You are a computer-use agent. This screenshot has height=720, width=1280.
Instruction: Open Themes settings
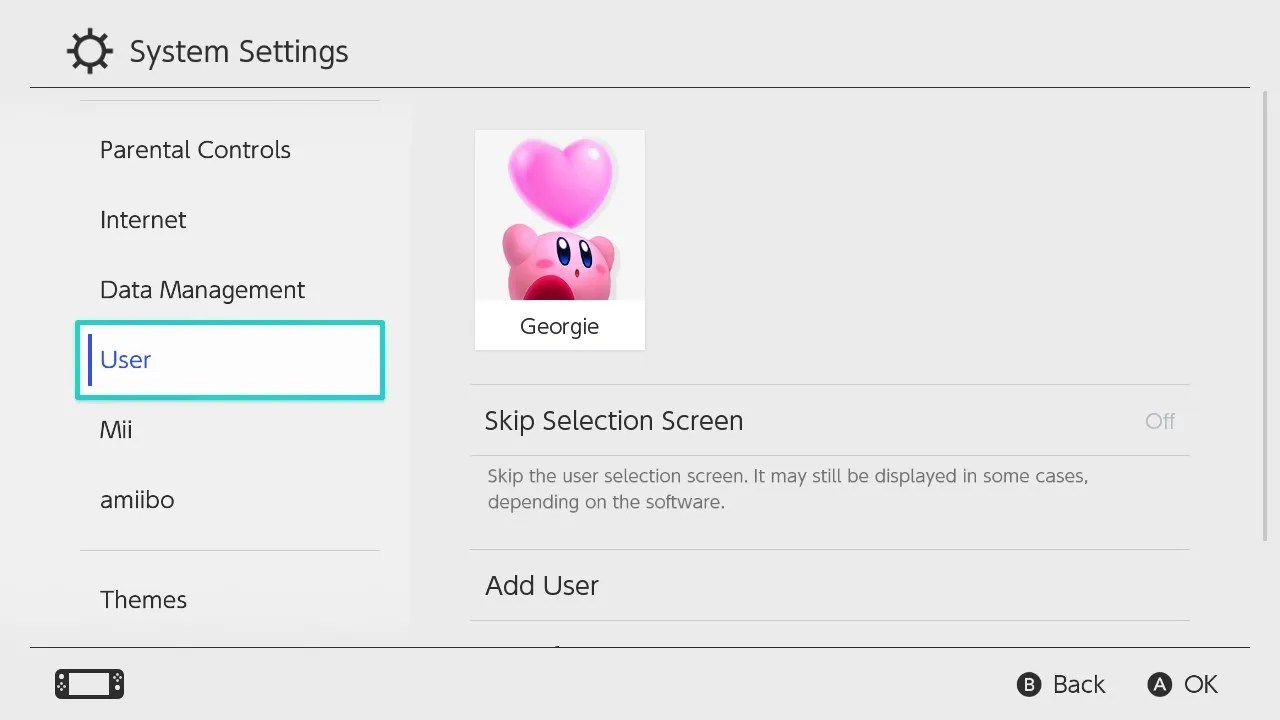tap(143, 599)
